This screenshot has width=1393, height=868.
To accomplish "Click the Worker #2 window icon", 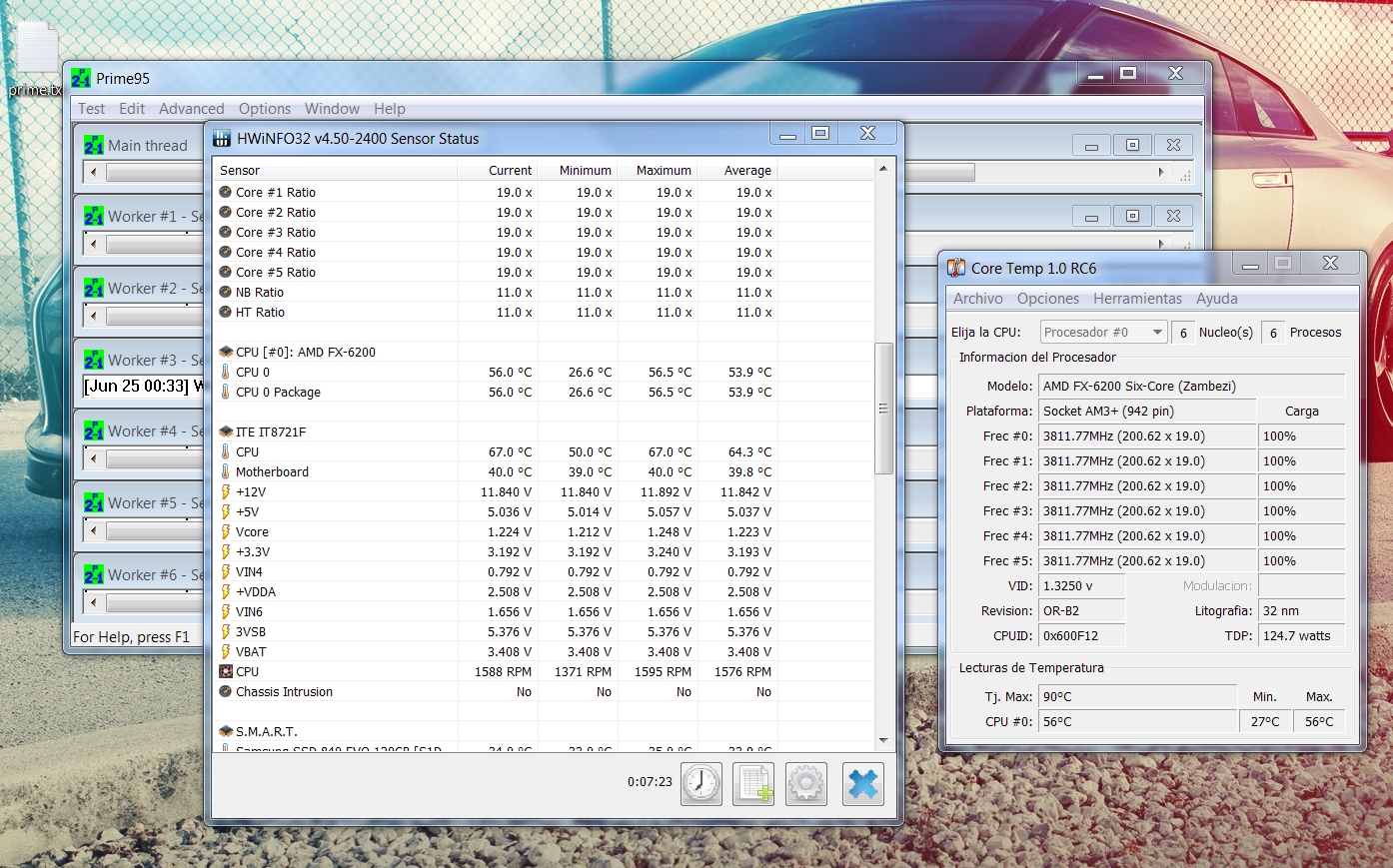I will click(94, 288).
